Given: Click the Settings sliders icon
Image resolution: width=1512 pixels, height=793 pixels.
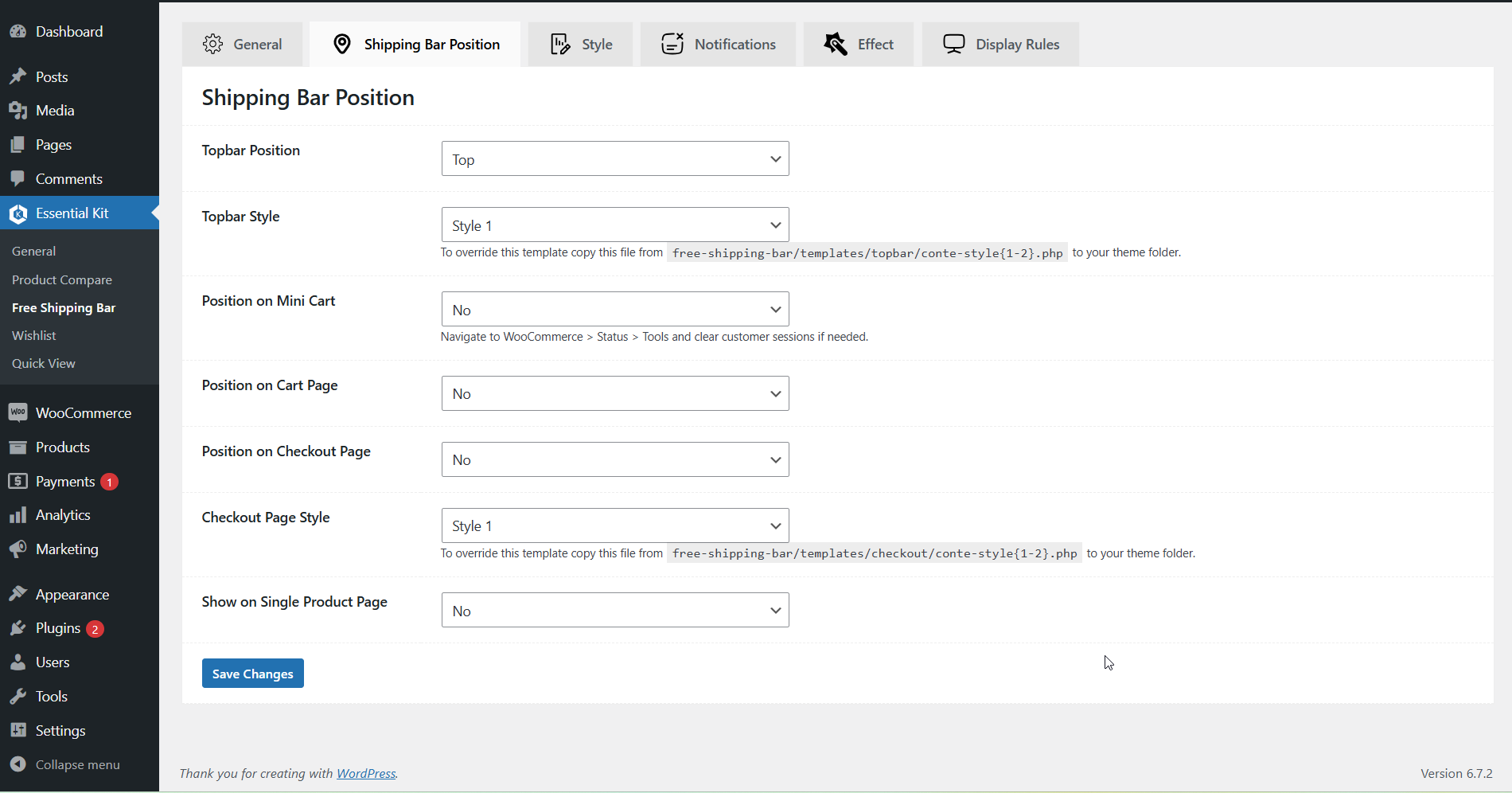Looking at the screenshot, I should (x=18, y=730).
